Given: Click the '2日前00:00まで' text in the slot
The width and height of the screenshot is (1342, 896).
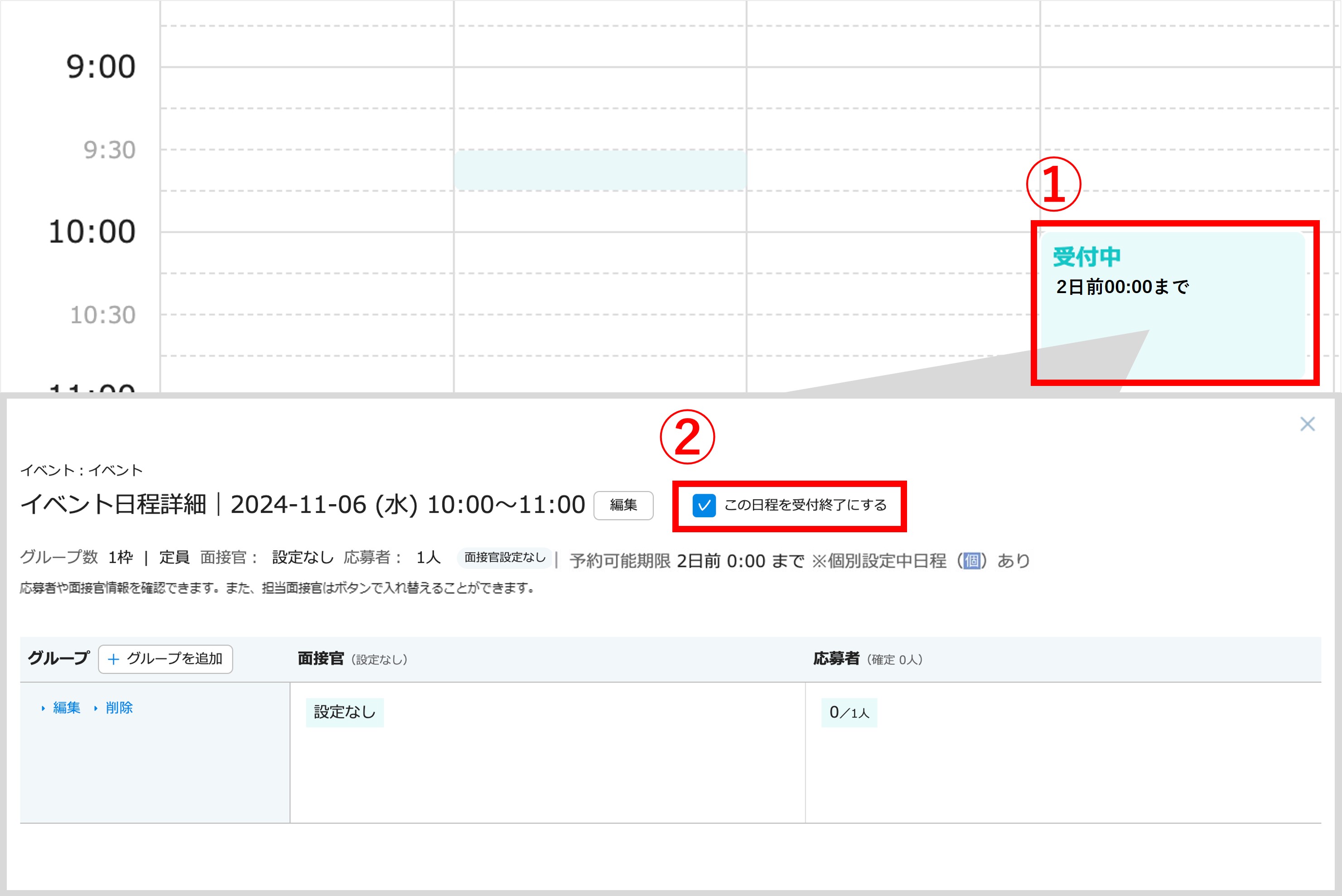Looking at the screenshot, I should [1122, 287].
